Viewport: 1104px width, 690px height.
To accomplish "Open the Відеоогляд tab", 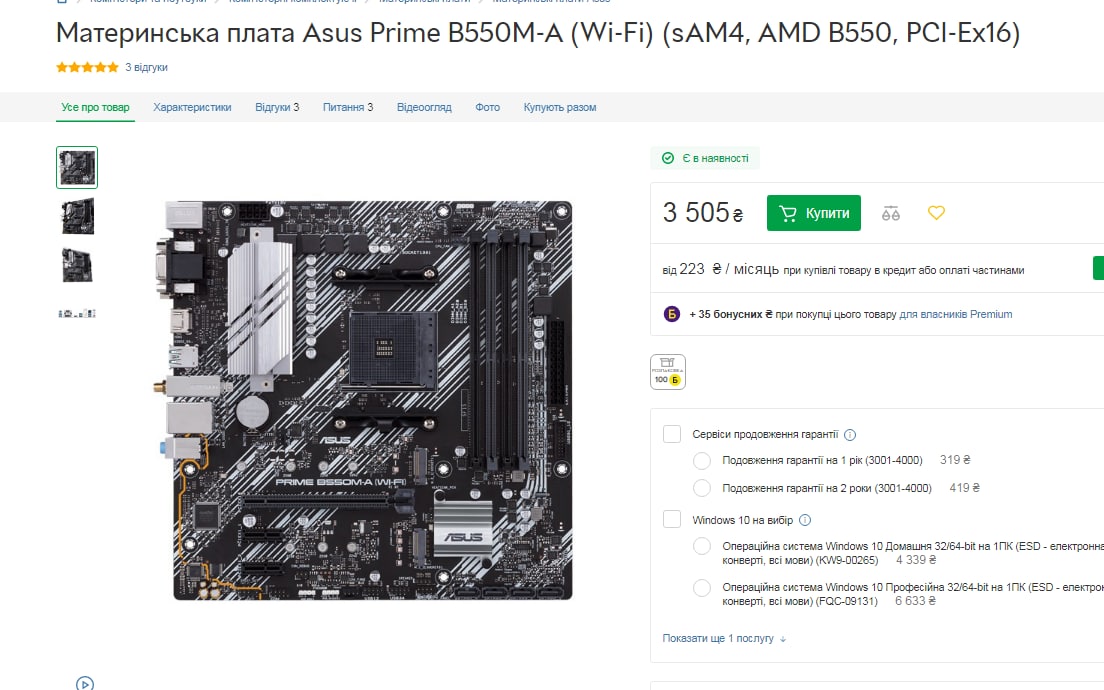I will (x=424, y=107).
